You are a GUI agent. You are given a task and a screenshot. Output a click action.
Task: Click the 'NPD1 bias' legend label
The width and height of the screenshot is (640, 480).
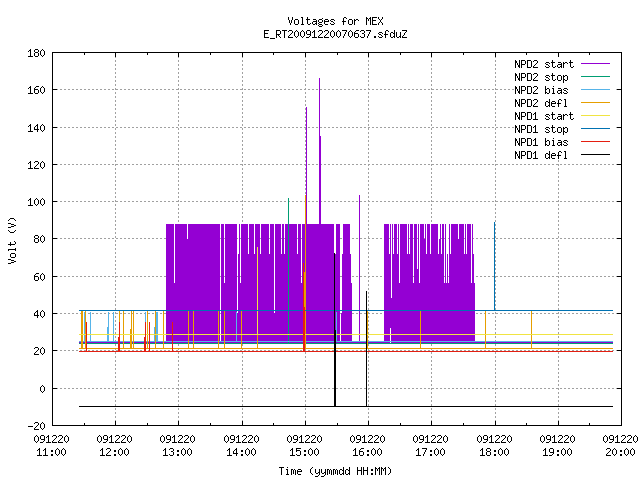541,142
